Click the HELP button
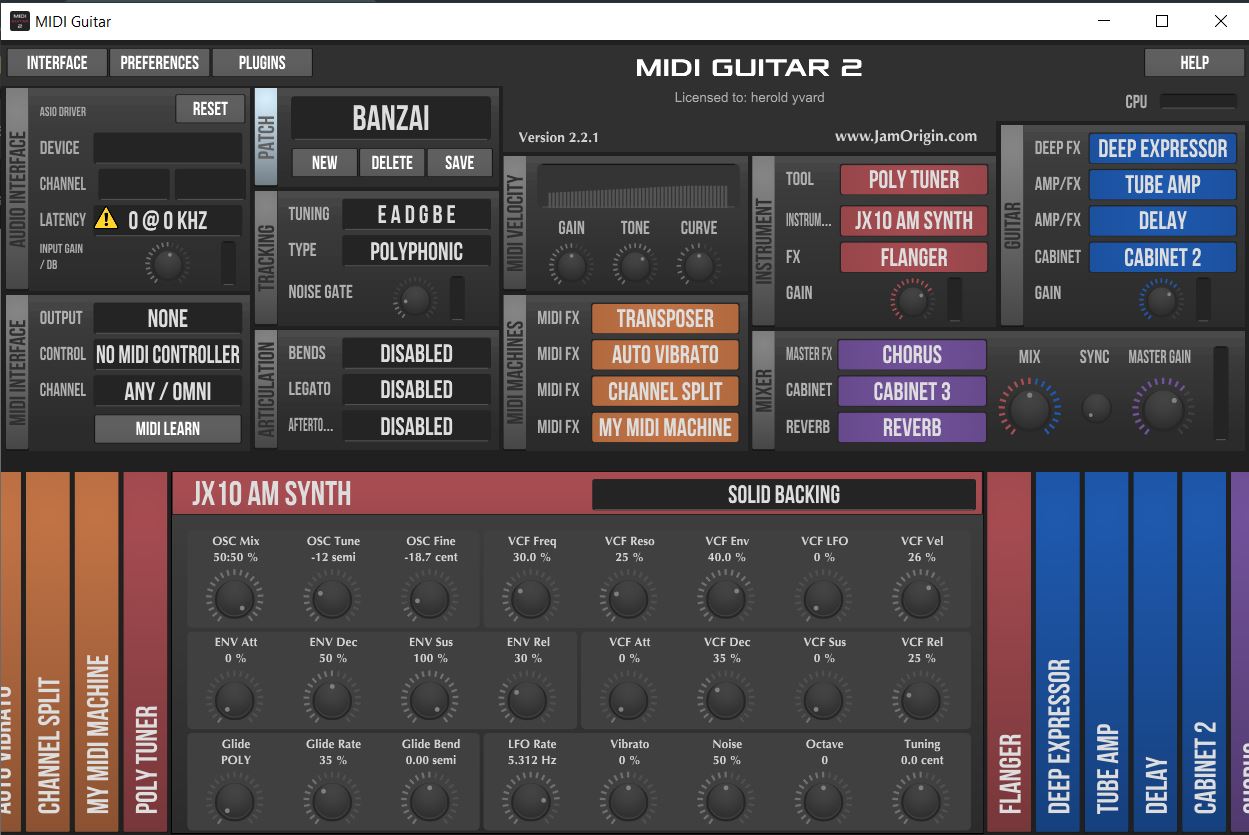Screen dimensions: 1249x835 (1194, 62)
